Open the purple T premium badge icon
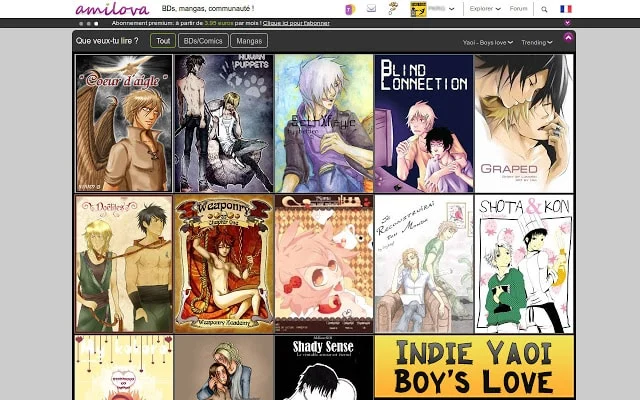Screen dimensions: 640x400 coord(350,9)
